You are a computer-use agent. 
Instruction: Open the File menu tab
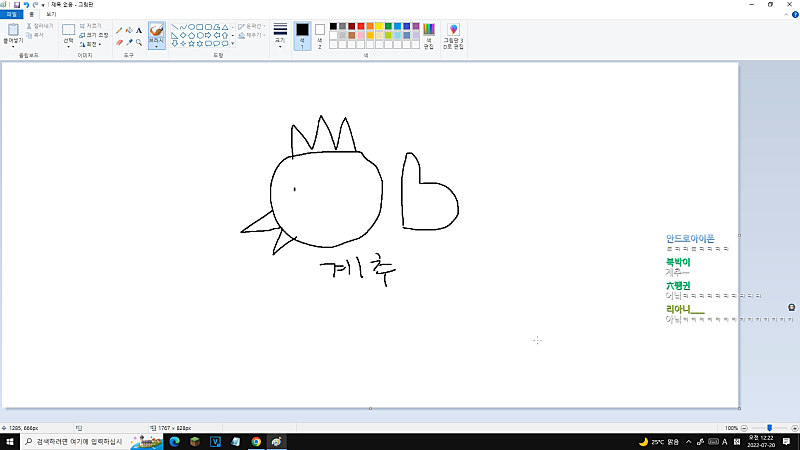pos(10,15)
